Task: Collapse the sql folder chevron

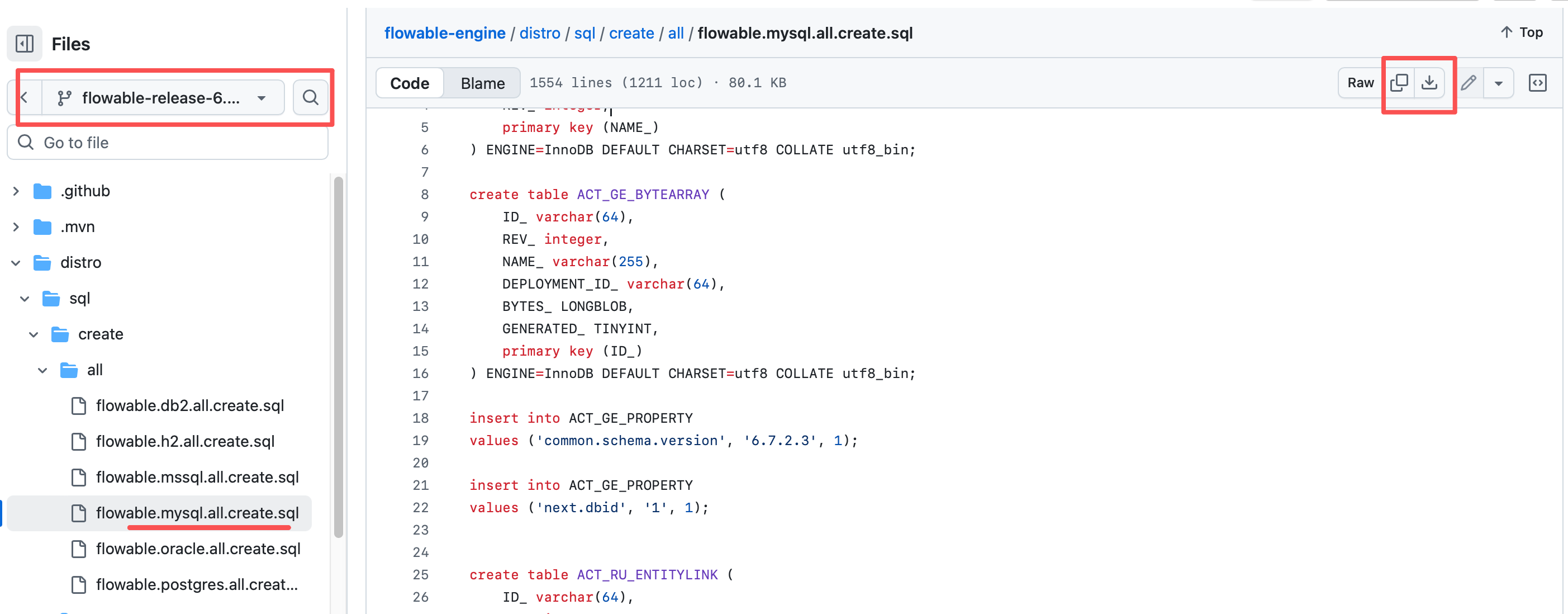Action: pos(25,299)
